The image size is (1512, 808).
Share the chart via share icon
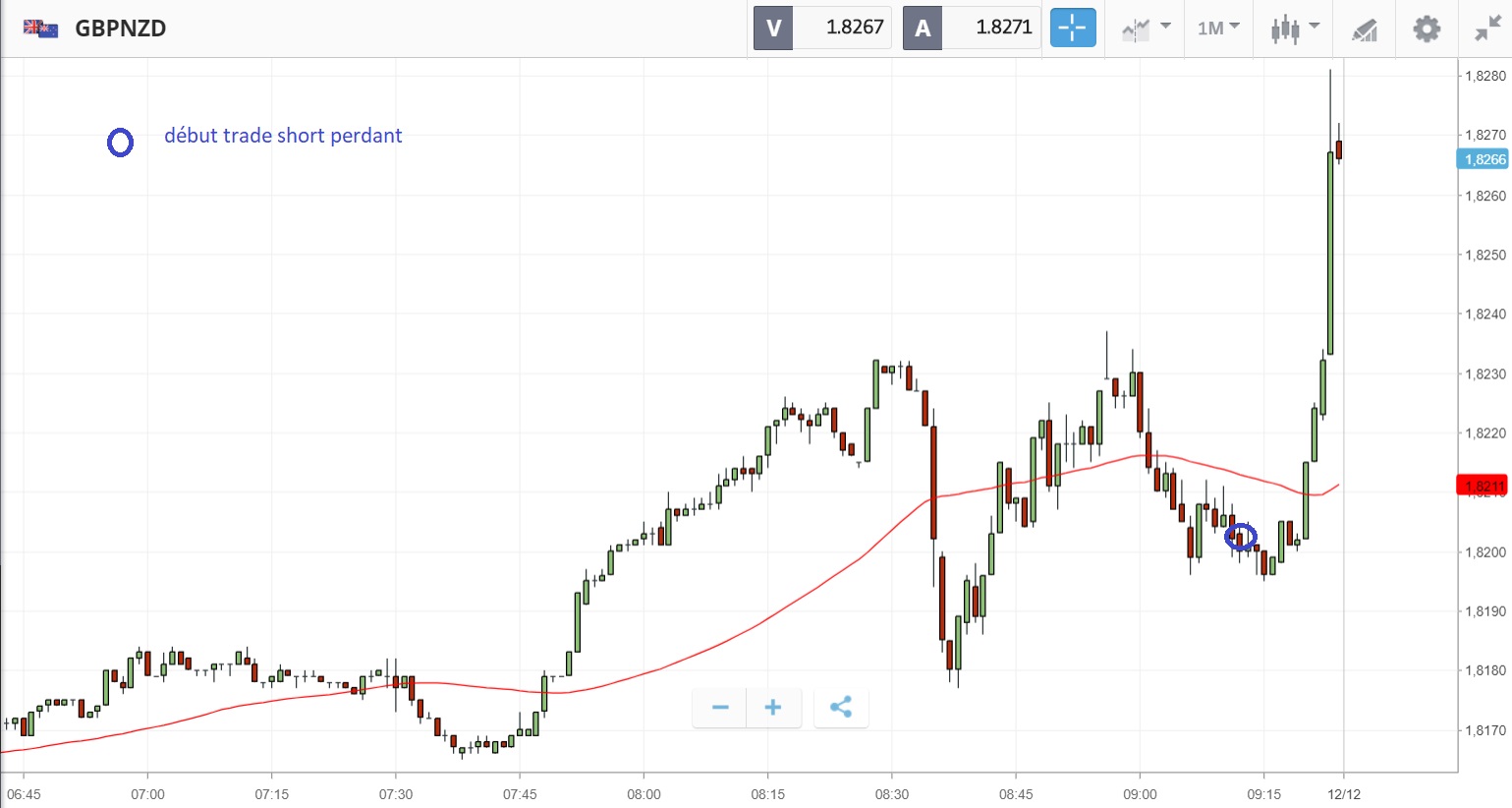click(x=841, y=707)
